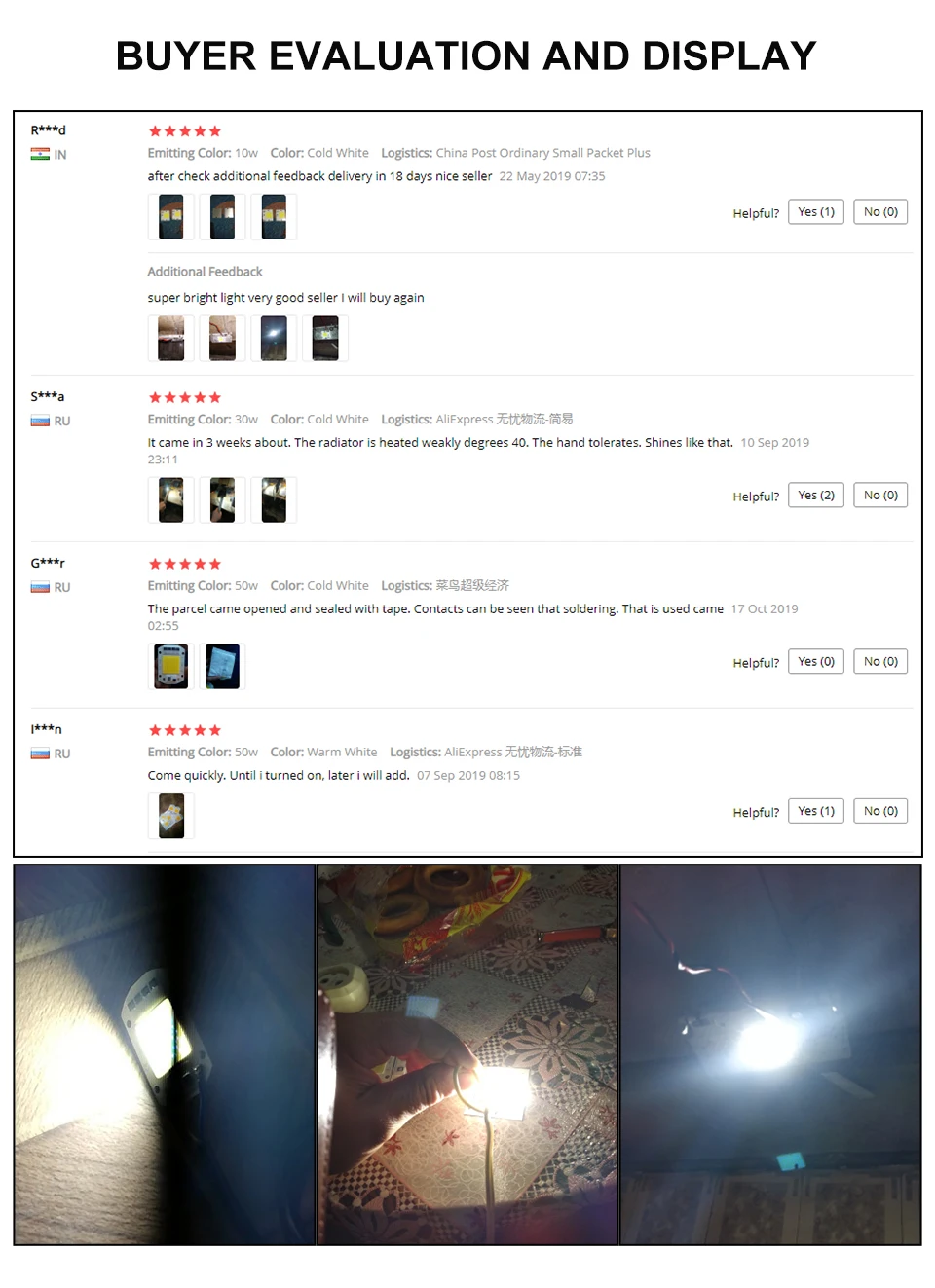The image size is (935, 1288).
Task: Vote Yes (0) on G***r's review
Action: [x=816, y=662]
